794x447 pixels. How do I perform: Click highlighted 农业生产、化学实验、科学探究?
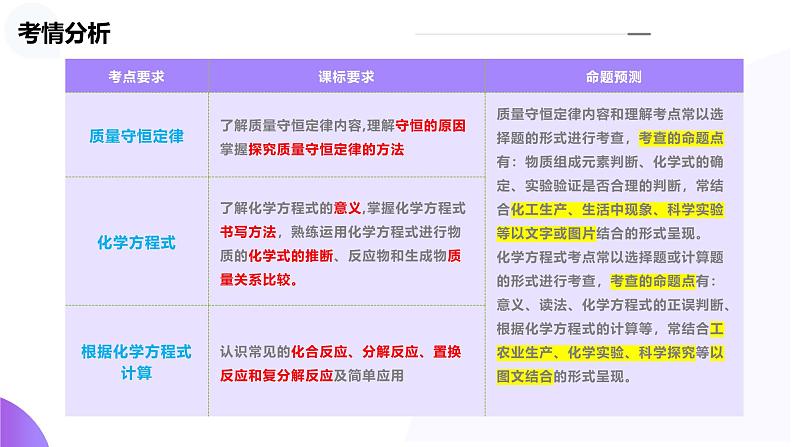tap(596, 352)
